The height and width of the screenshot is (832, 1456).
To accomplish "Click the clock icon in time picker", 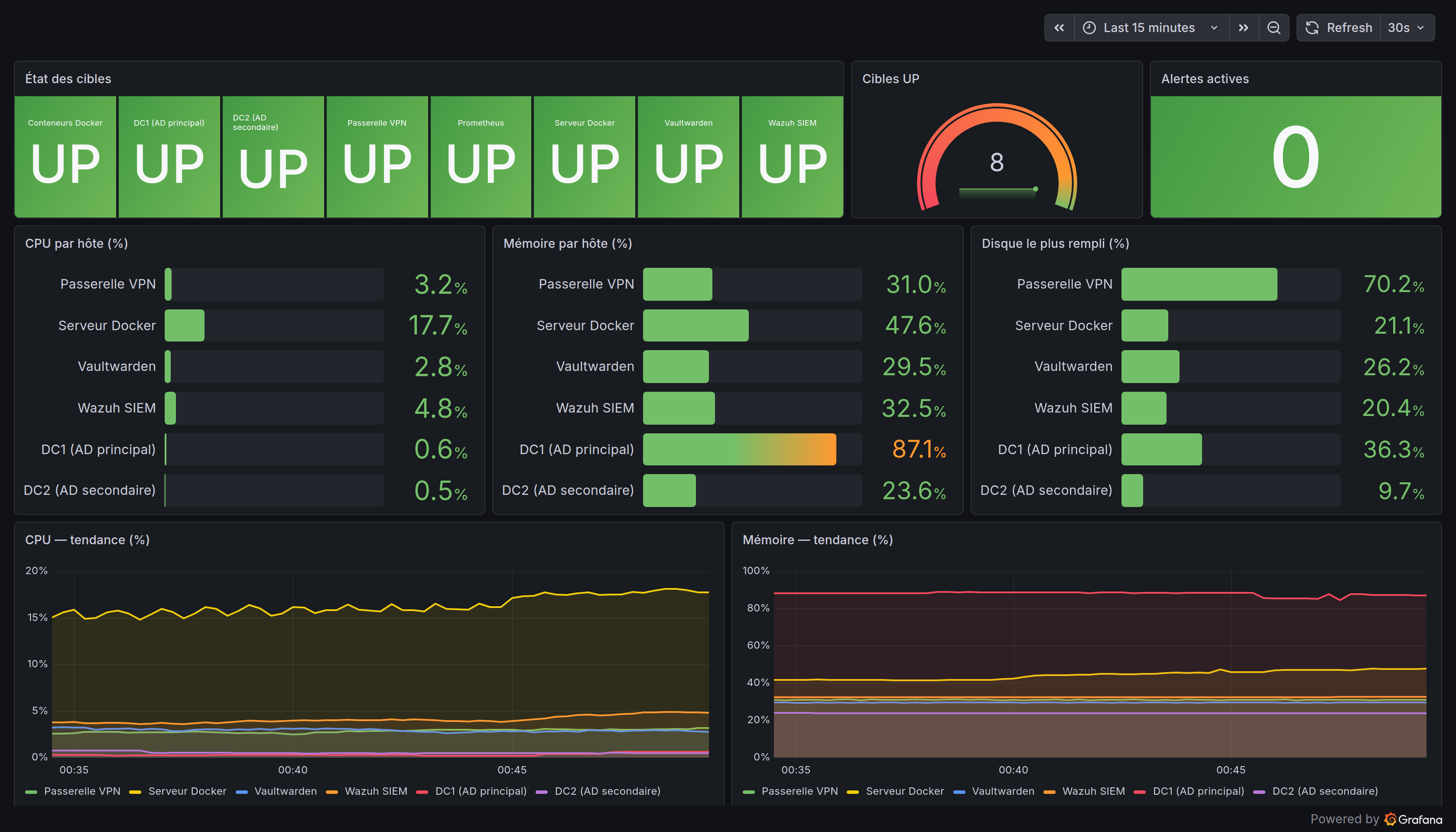I will (x=1089, y=27).
